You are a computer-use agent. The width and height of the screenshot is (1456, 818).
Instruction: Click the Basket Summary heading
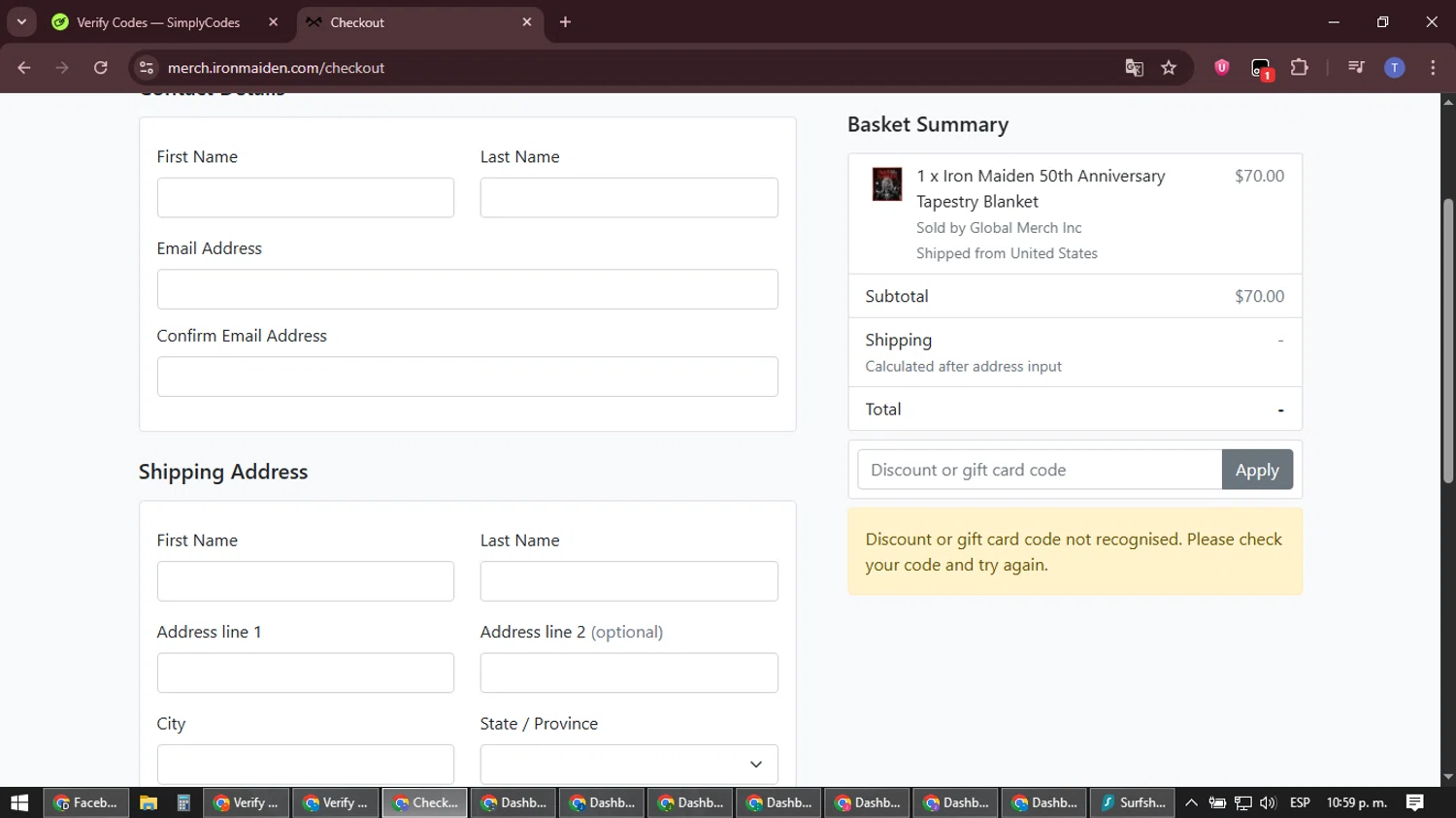928,124
